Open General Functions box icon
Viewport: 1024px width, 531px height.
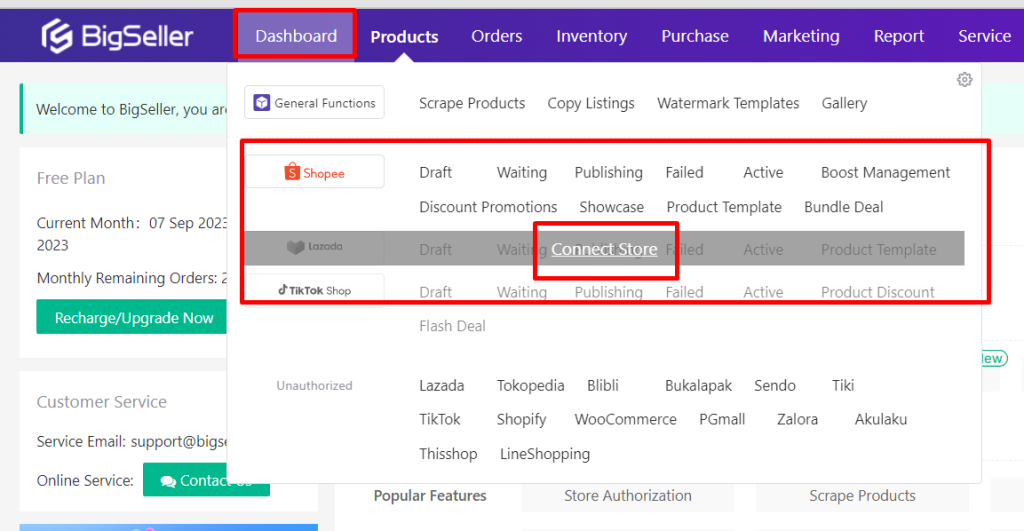pyautogui.click(x=262, y=103)
